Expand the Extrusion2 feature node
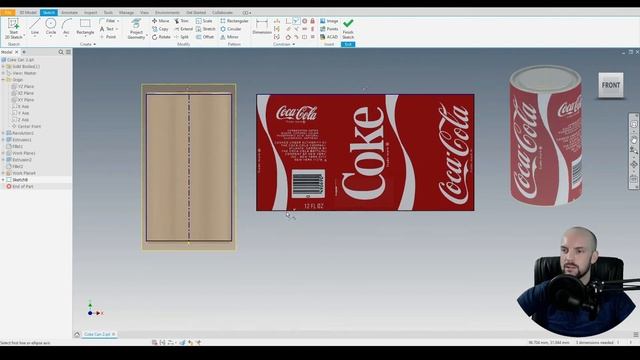 coord(3,160)
